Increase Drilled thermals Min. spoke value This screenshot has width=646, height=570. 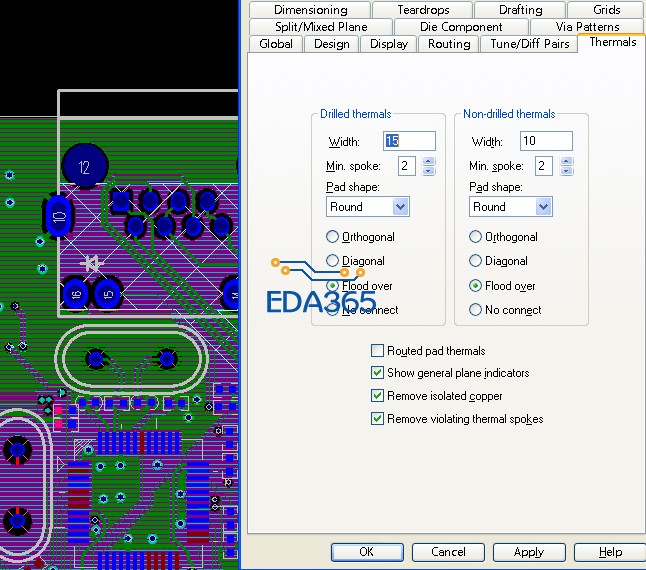pos(428,161)
